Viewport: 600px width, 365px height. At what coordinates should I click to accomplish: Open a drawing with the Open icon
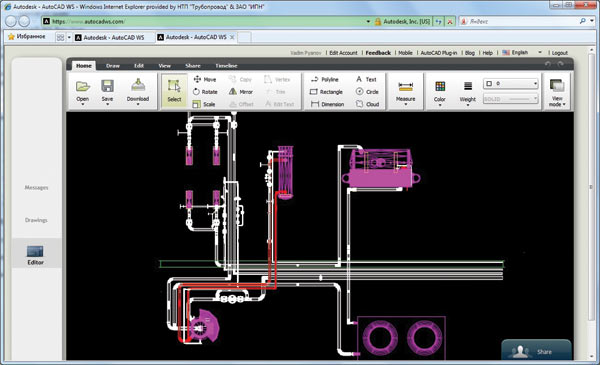[83, 91]
